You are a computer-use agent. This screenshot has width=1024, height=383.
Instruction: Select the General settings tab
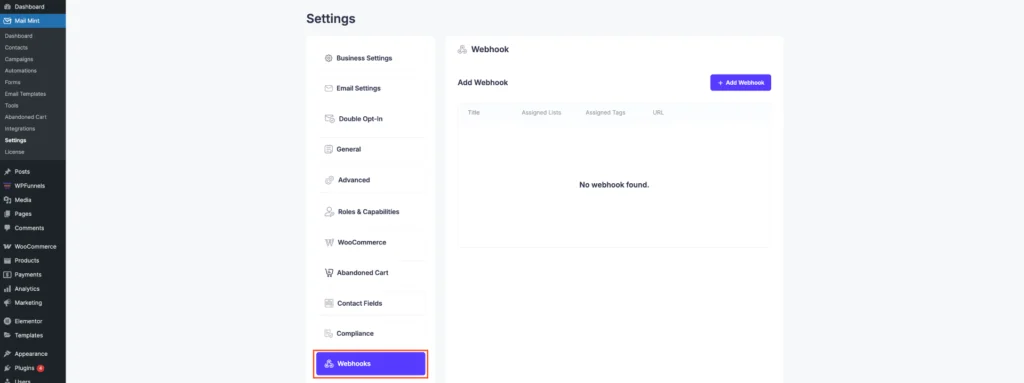pyautogui.click(x=371, y=149)
